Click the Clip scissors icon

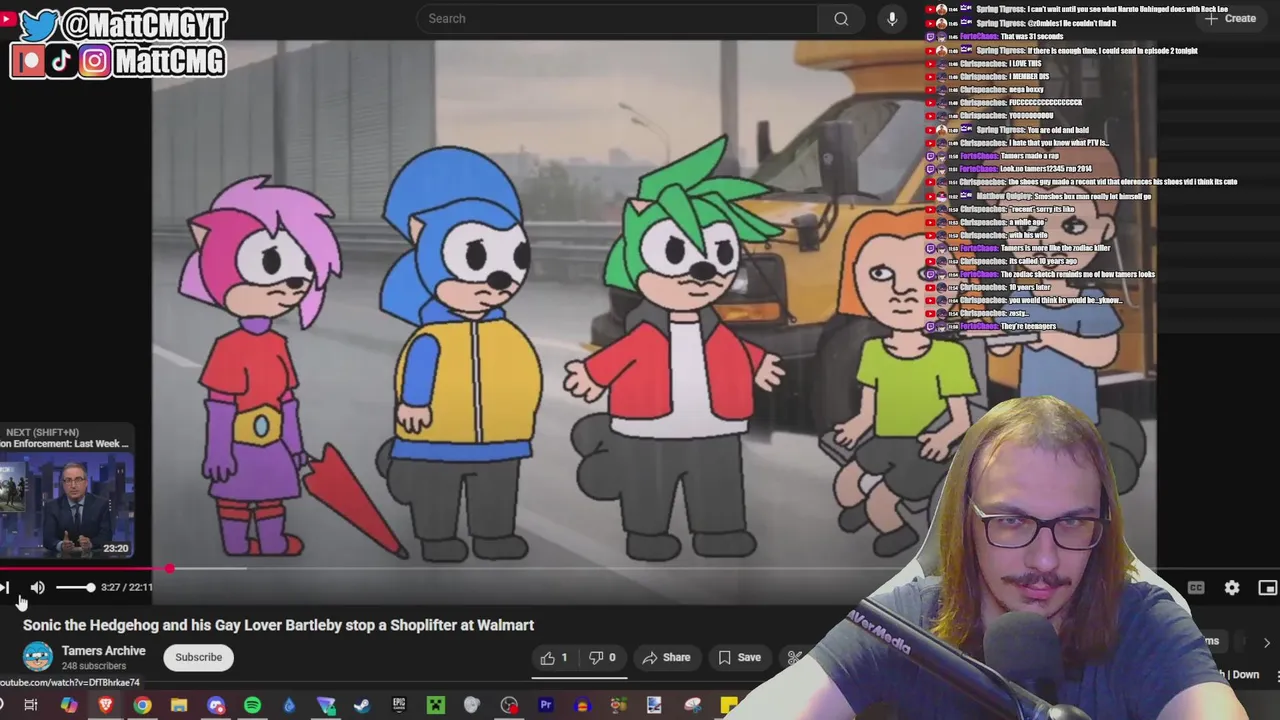[x=794, y=657]
